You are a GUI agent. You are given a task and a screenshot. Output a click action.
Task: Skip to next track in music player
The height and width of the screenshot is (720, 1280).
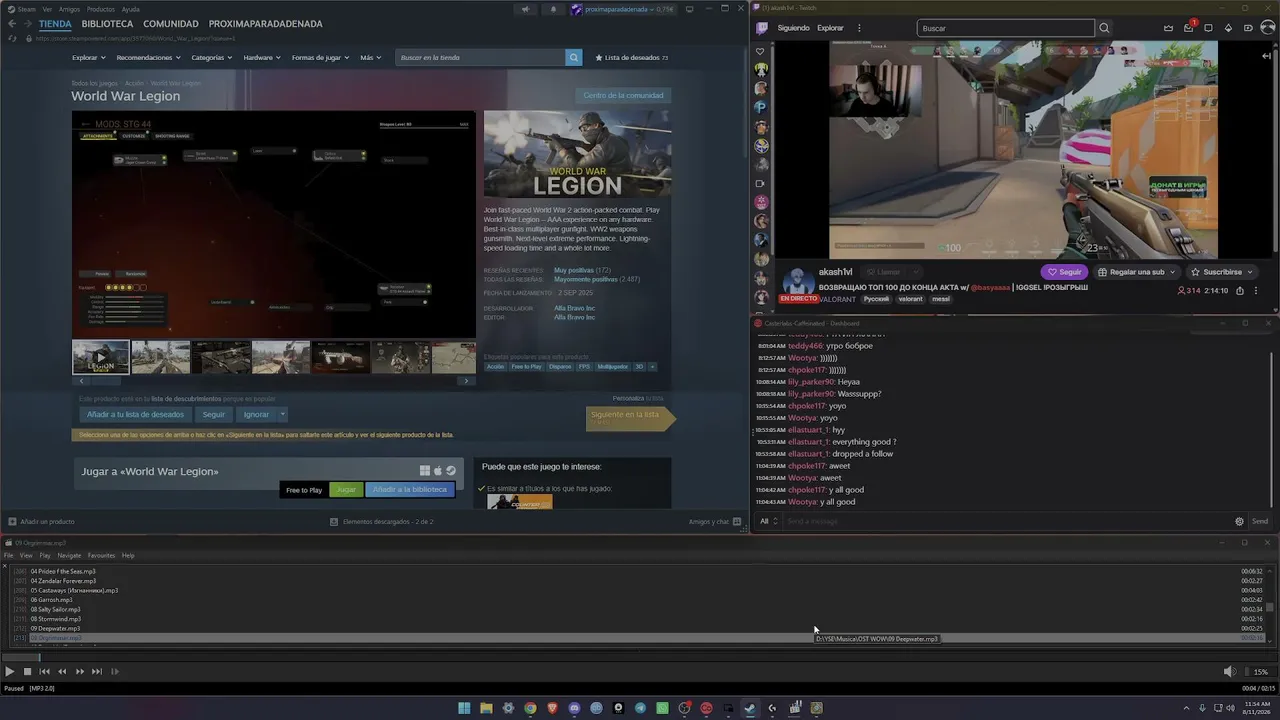[x=97, y=671]
